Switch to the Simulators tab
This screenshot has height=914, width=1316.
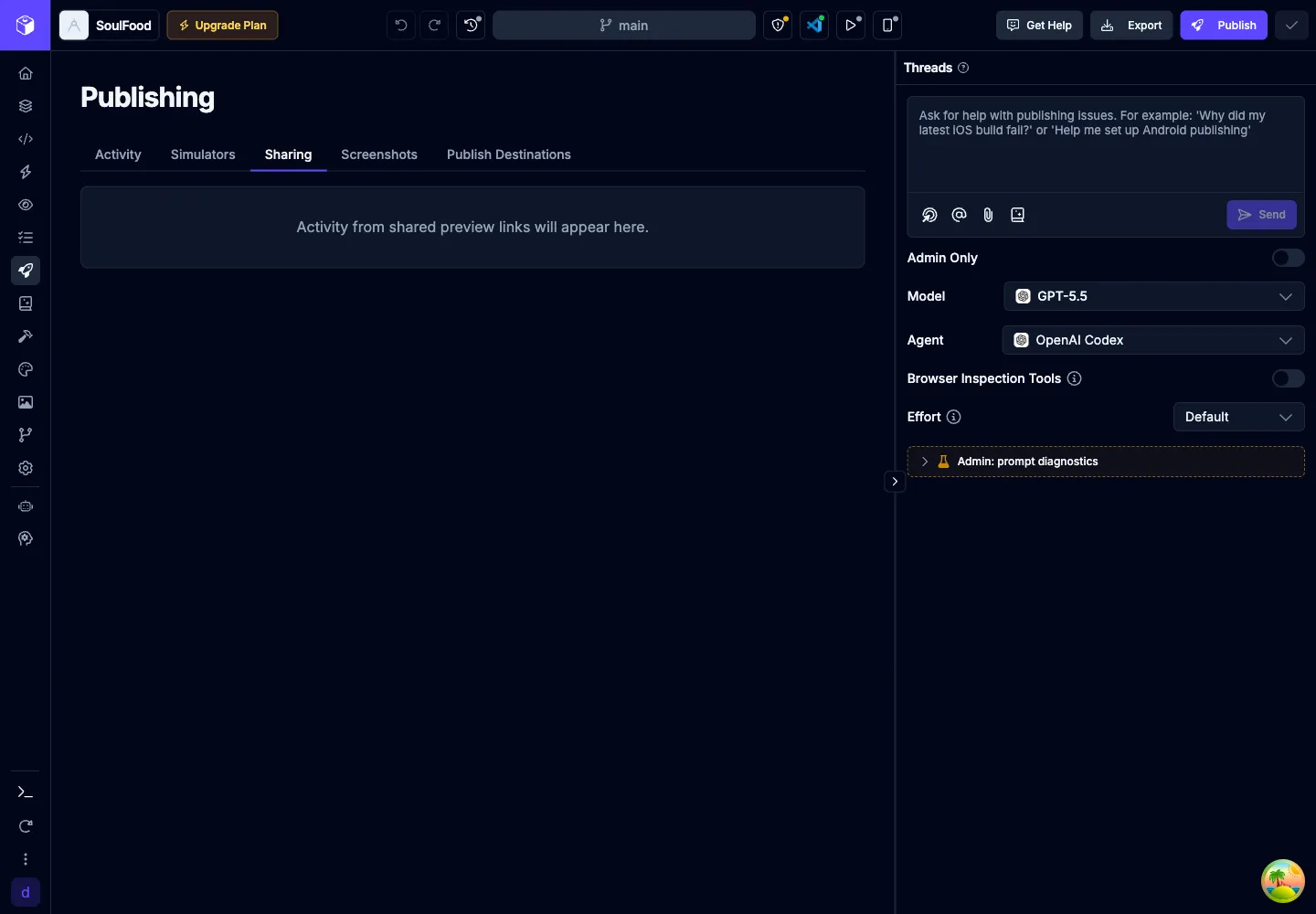(203, 154)
